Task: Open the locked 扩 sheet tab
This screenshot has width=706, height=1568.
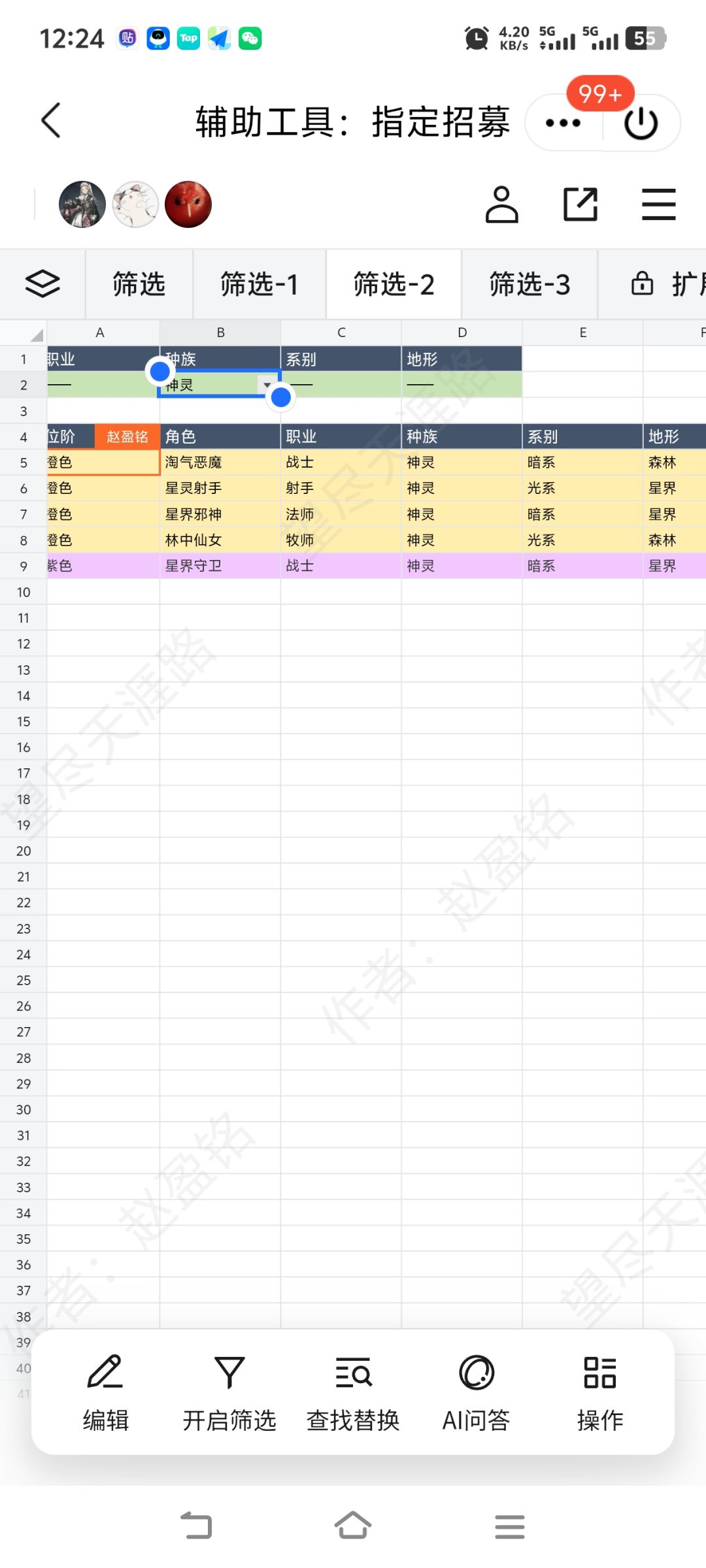Action: click(x=654, y=284)
